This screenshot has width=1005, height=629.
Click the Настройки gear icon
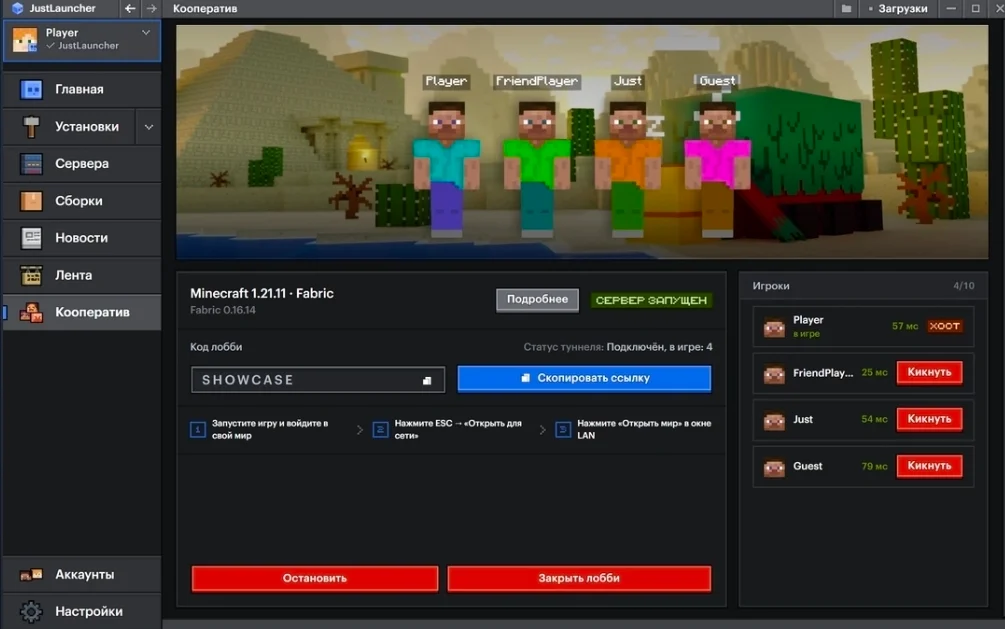(31, 612)
